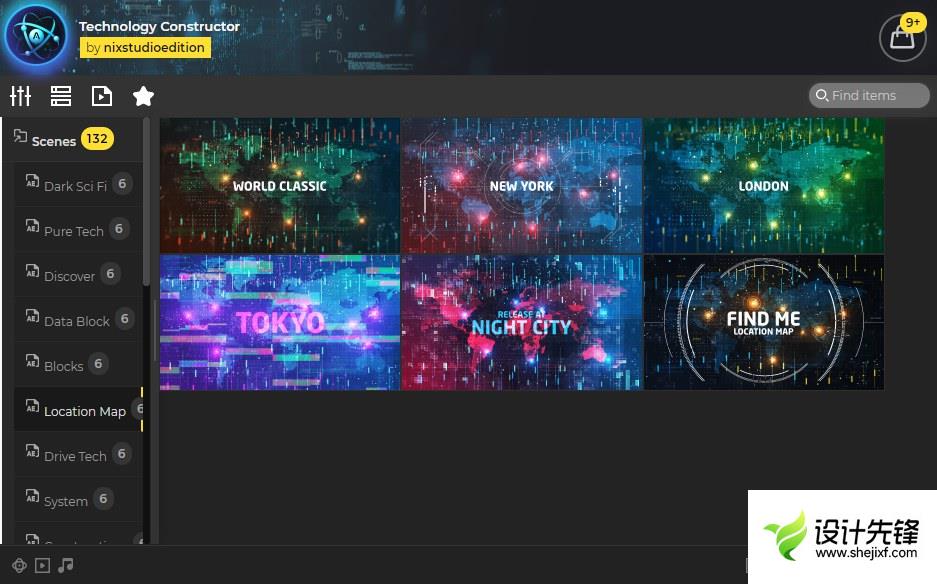The height and width of the screenshot is (584, 937).
Task: Click the stacked rows layout icon
Action: pyautogui.click(x=61, y=96)
